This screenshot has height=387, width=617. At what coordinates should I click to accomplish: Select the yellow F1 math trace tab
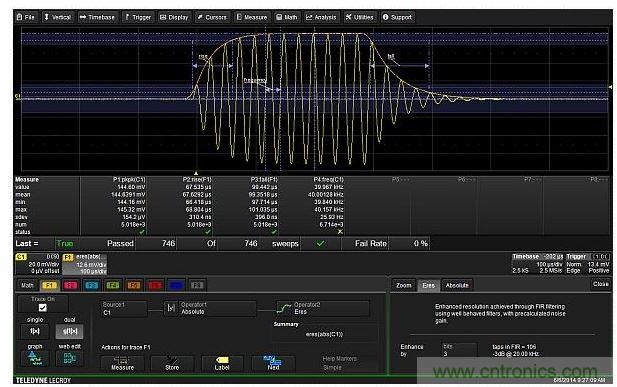pos(49,285)
